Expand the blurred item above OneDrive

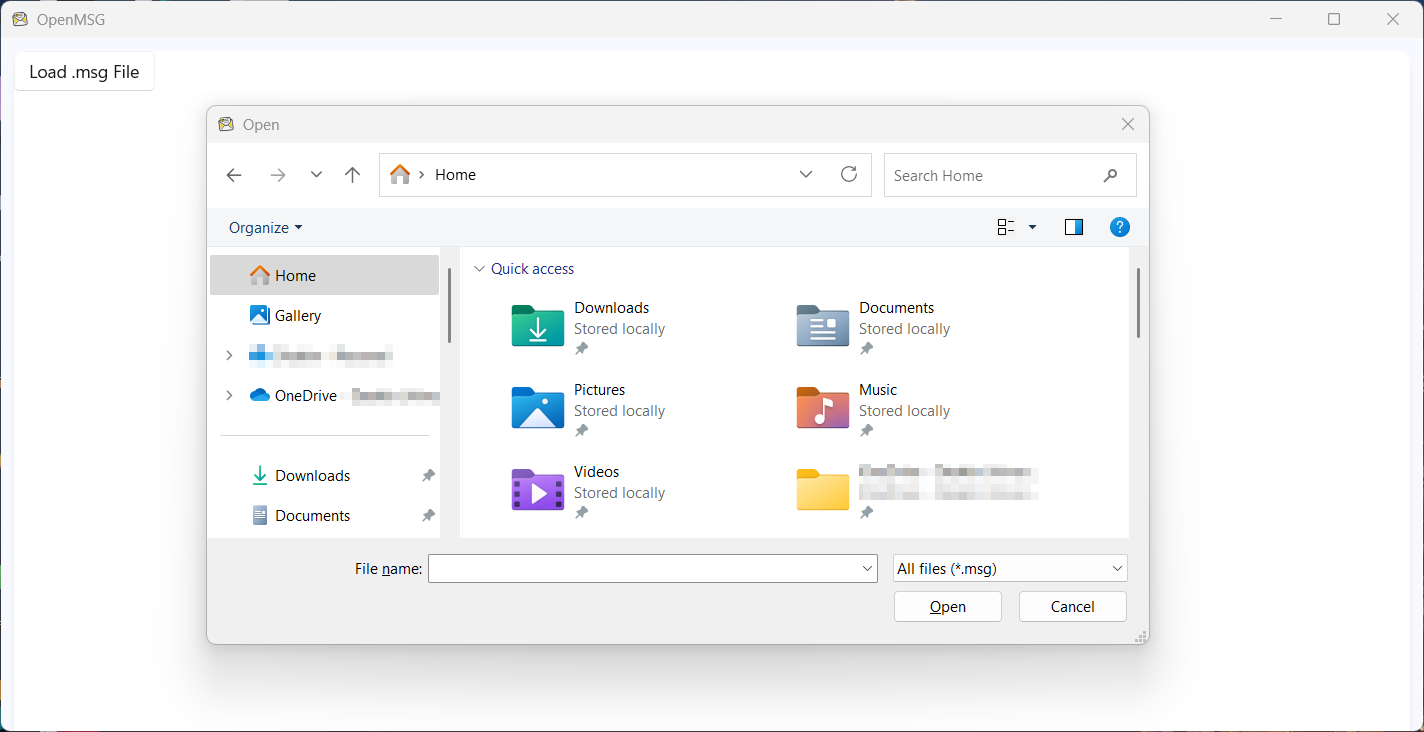[229, 355]
